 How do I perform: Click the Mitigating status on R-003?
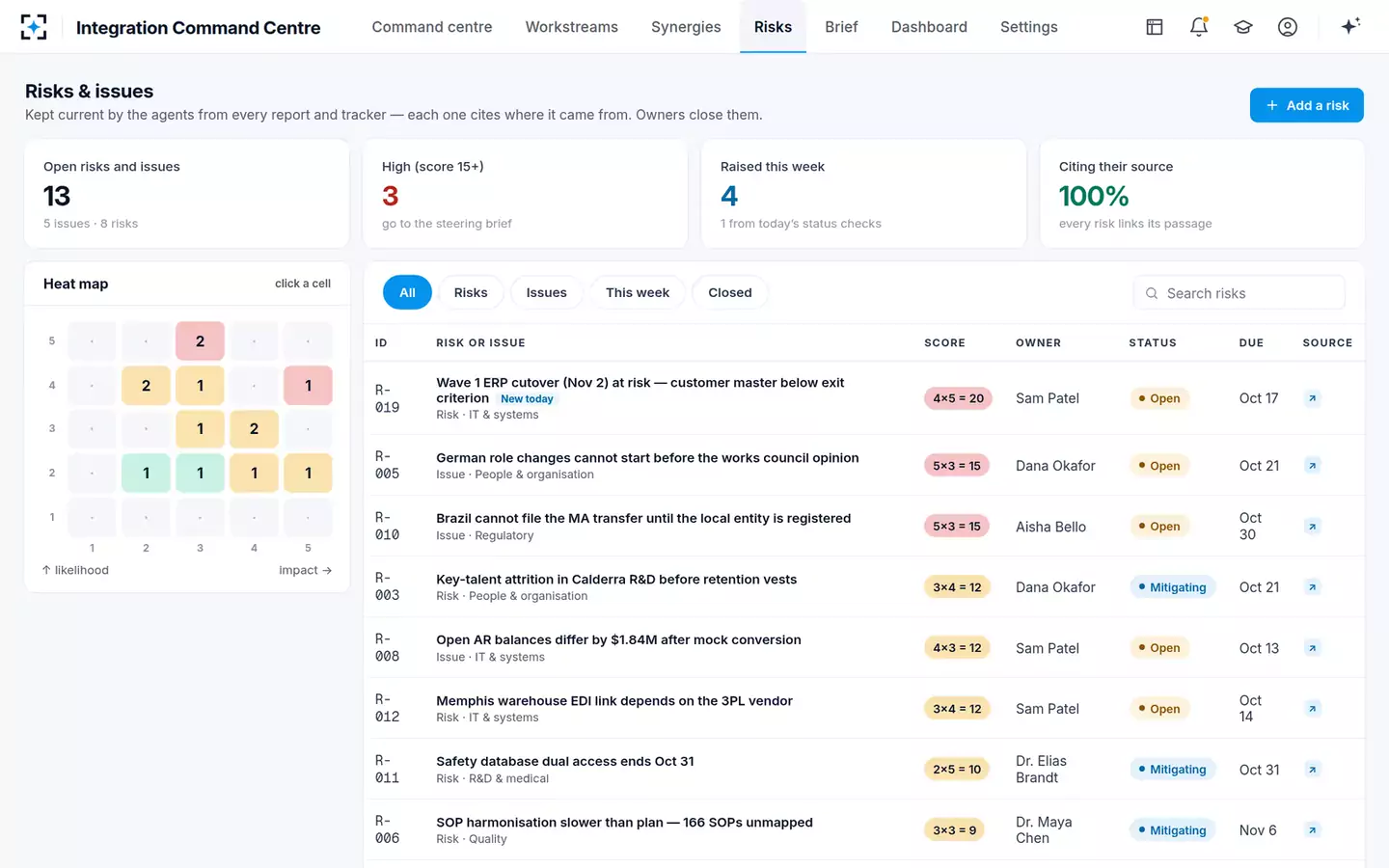(1172, 587)
